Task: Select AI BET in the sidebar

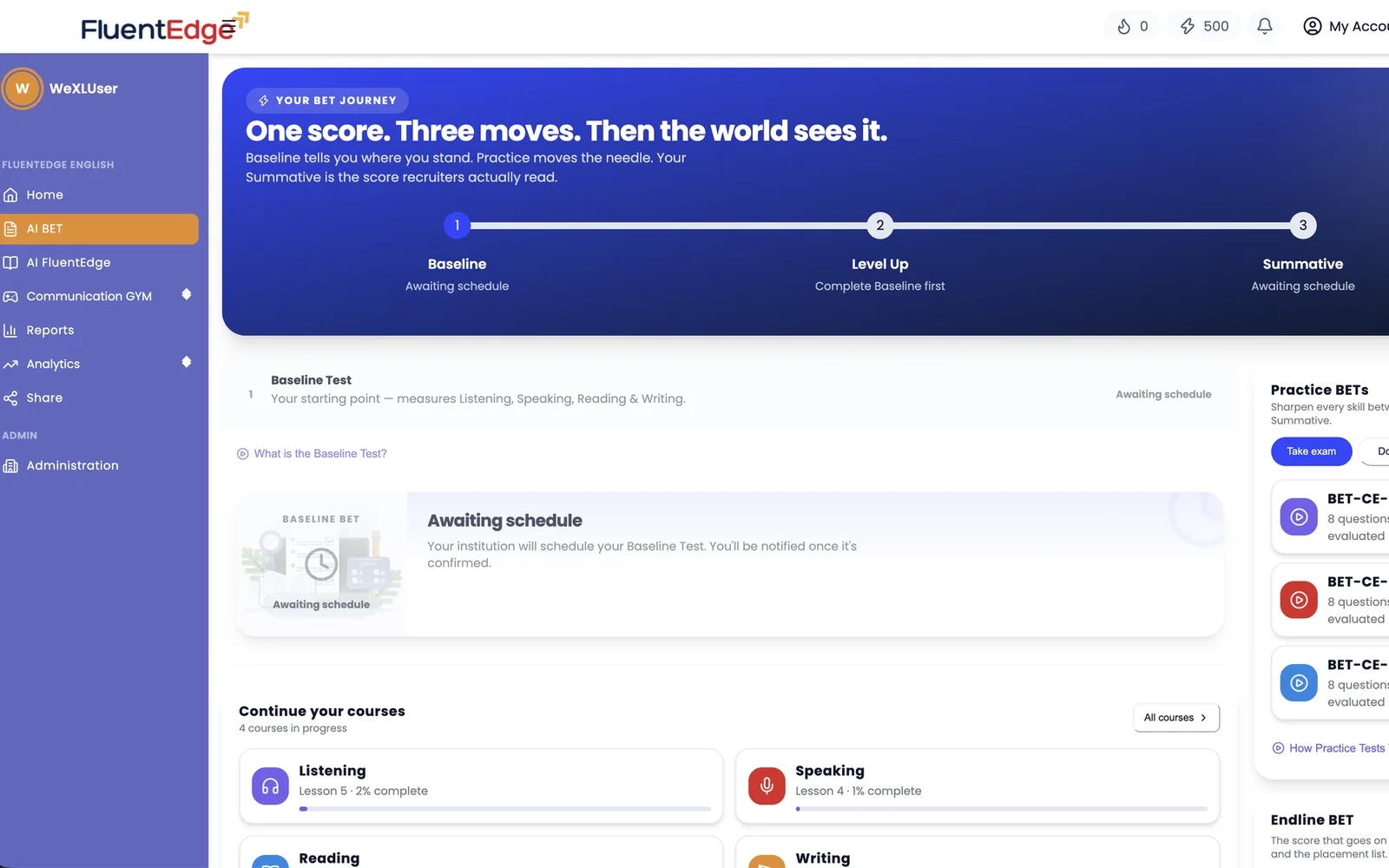Action: pos(99,229)
